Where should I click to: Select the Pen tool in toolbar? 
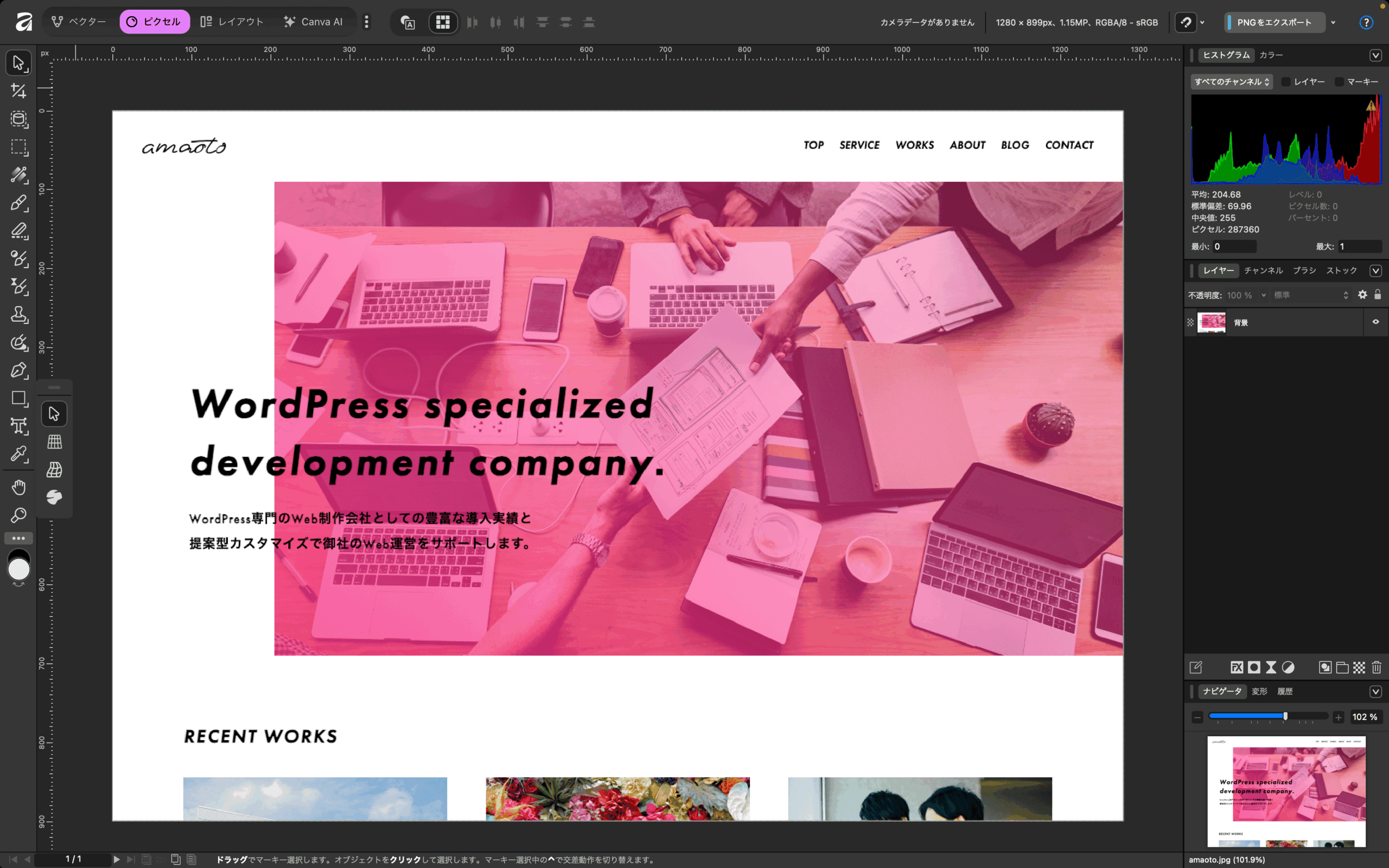[18, 371]
